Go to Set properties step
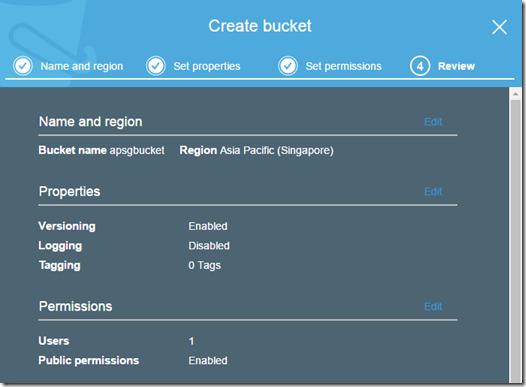 pos(207,66)
